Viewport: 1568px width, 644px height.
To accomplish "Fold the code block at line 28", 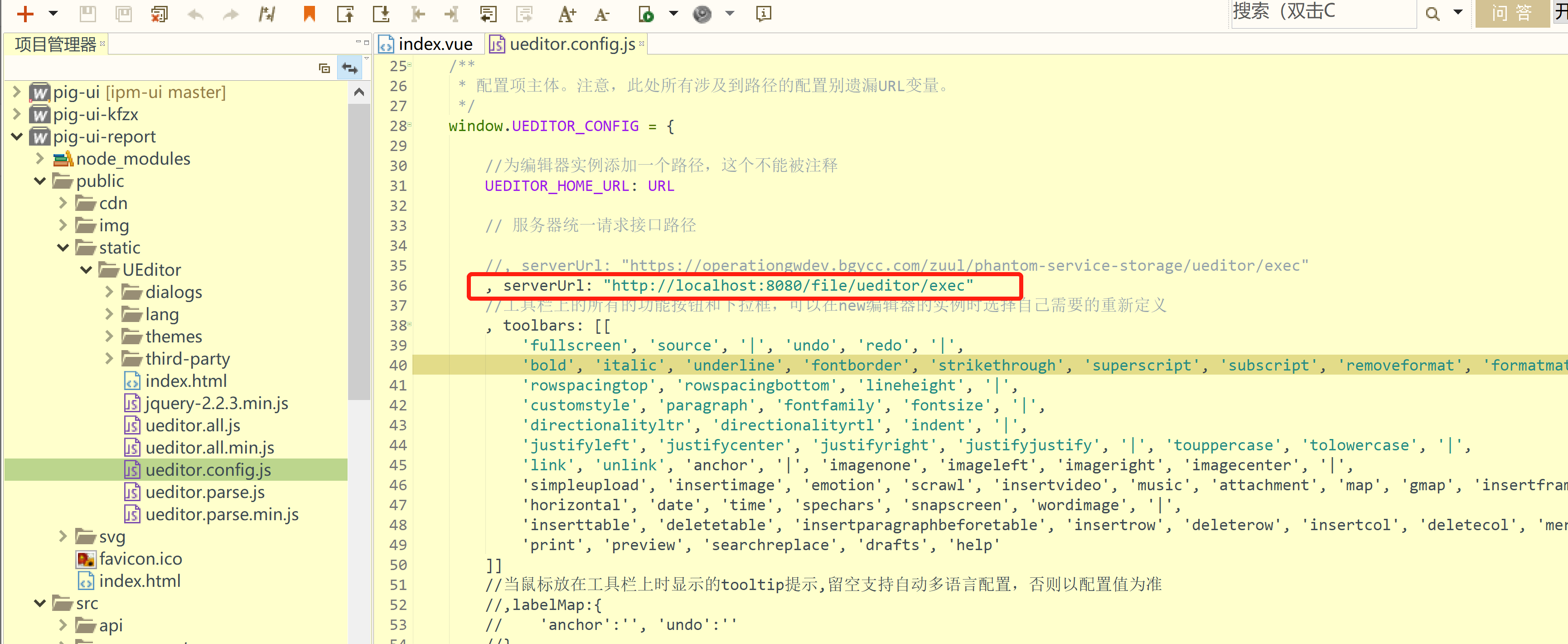I will [x=410, y=126].
